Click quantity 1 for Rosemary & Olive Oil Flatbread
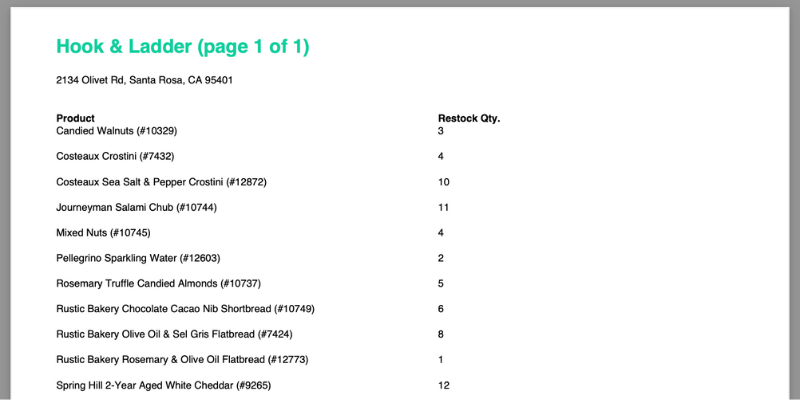 tap(441, 360)
